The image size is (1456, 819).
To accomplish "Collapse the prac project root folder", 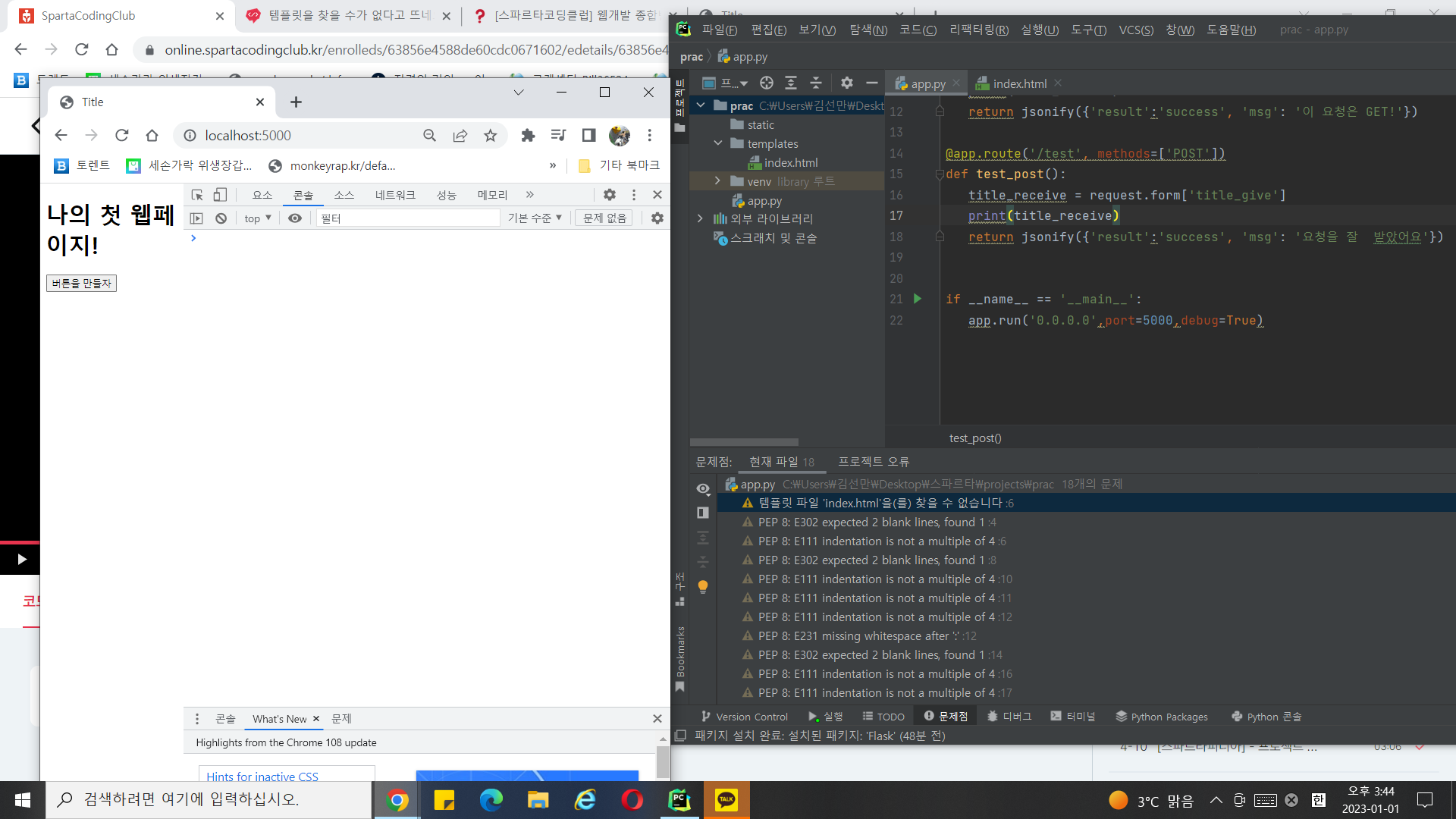I will pos(701,105).
